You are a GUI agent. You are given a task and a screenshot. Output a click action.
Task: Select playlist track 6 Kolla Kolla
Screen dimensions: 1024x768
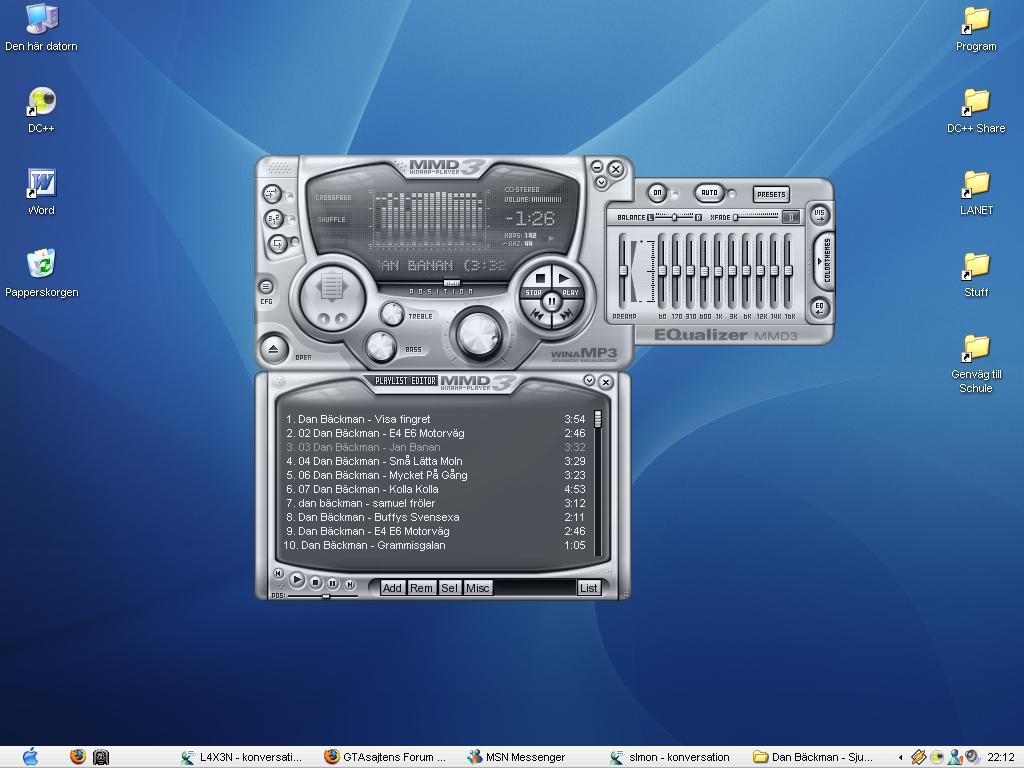[x=435, y=489]
